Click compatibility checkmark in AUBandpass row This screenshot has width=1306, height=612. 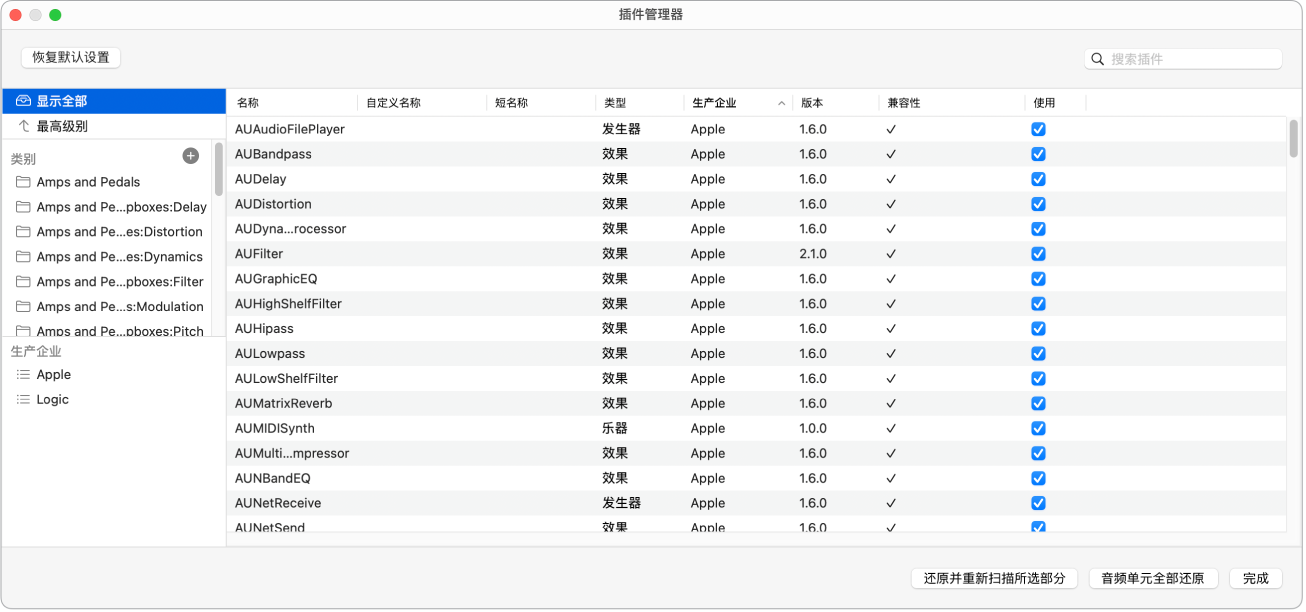[x=891, y=154]
